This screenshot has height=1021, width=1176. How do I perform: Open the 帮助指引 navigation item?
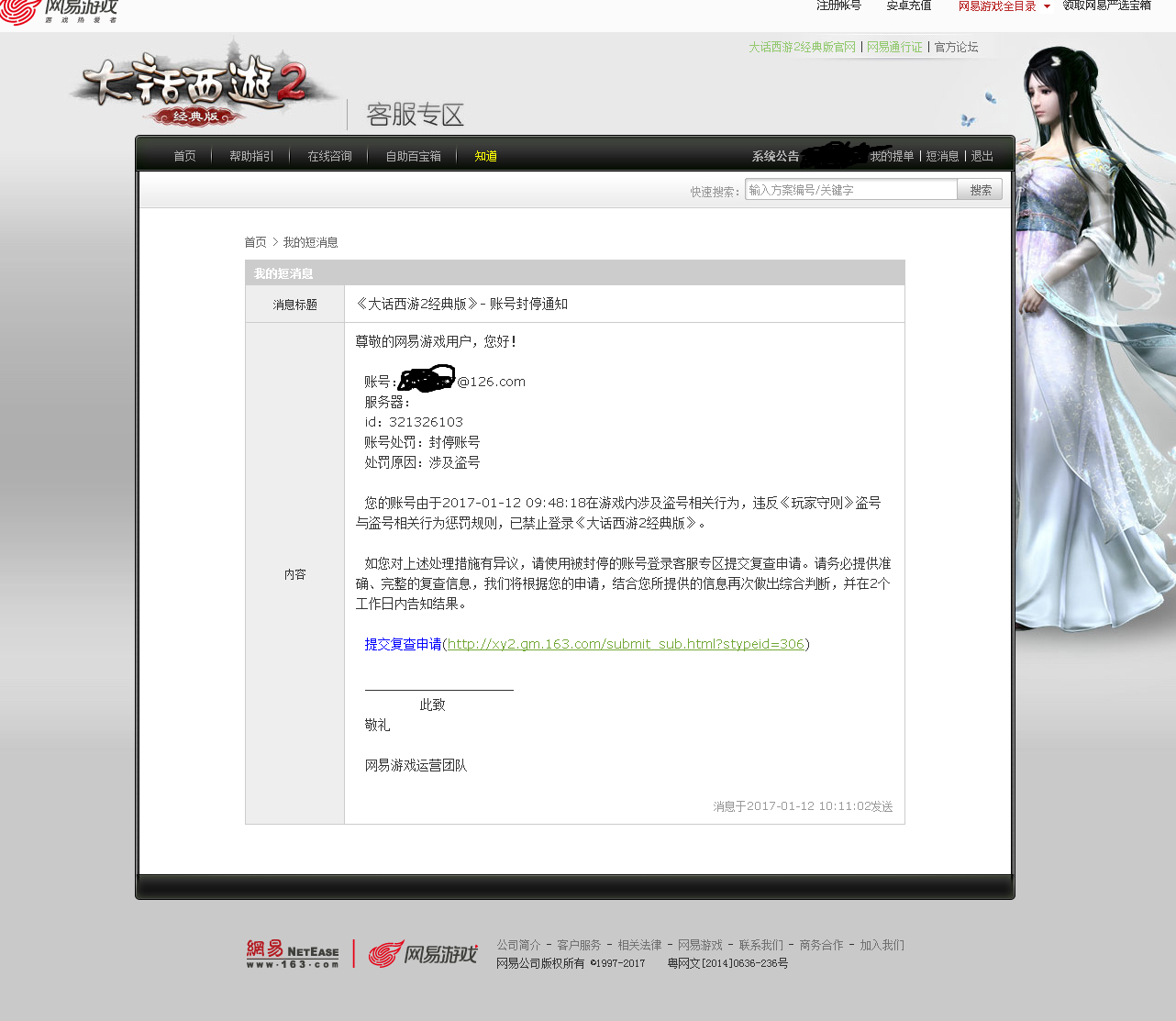pos(251,156)
